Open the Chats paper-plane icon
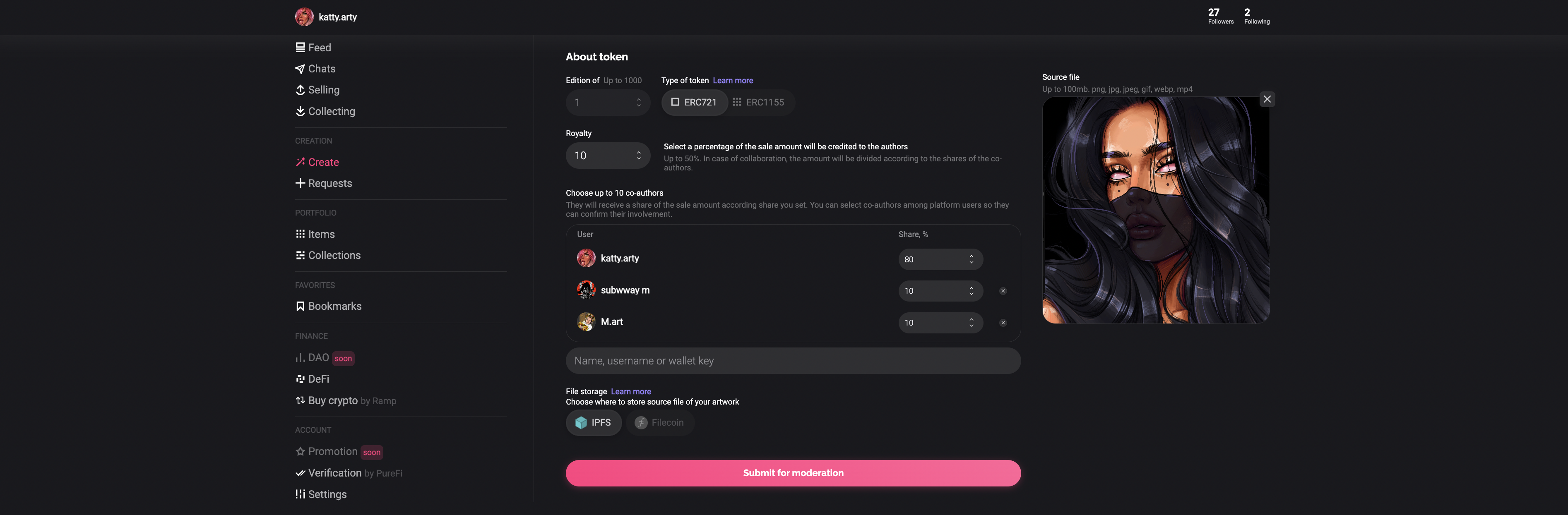This screenshot has width=1568, height=515. [x=300, y=69]
